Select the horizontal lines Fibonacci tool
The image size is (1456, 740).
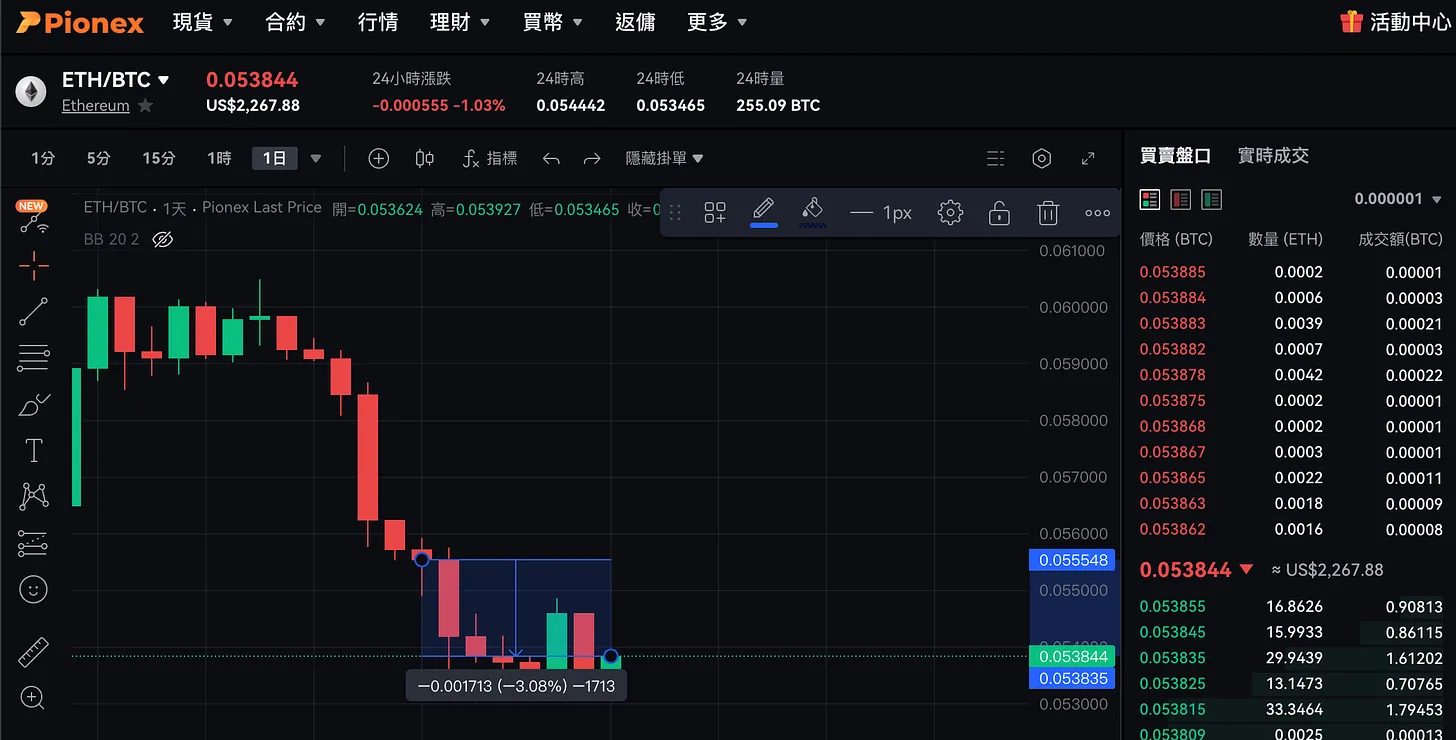(x=33, y=357)
